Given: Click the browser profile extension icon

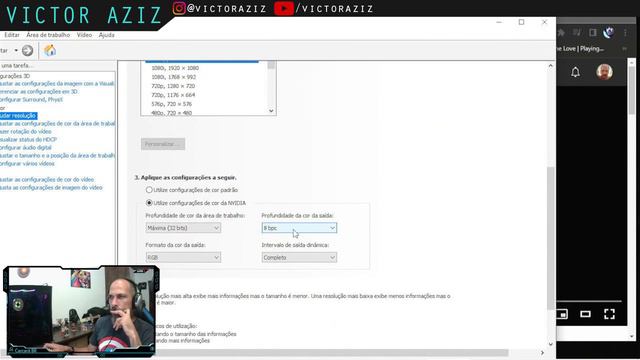Looking at the screenshot, I should pos(609,33).
